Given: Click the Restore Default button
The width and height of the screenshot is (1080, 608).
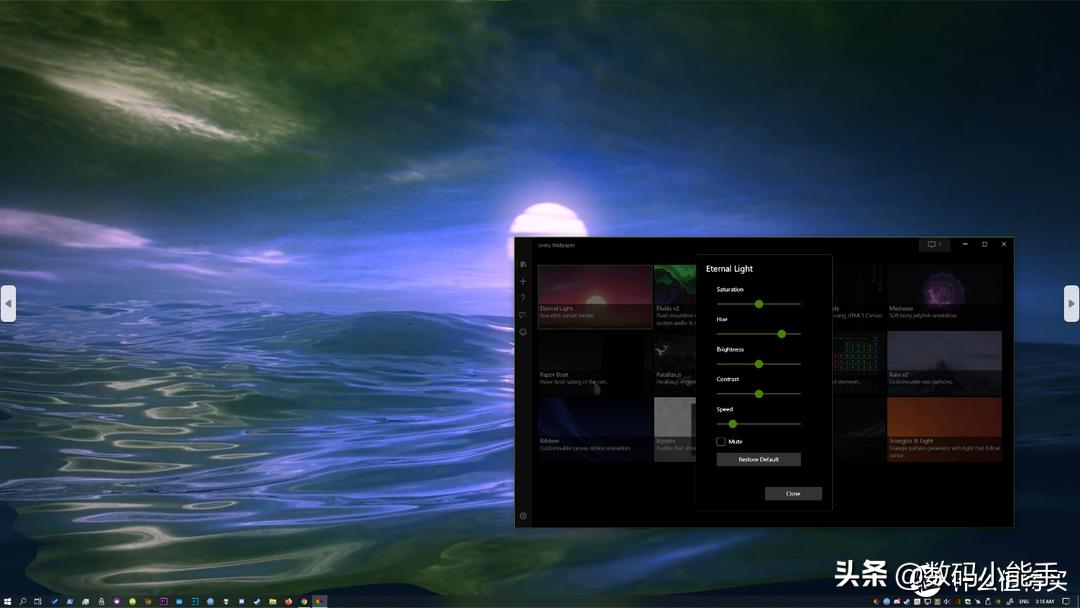Looking at the screenshot, I should [758, 459].
